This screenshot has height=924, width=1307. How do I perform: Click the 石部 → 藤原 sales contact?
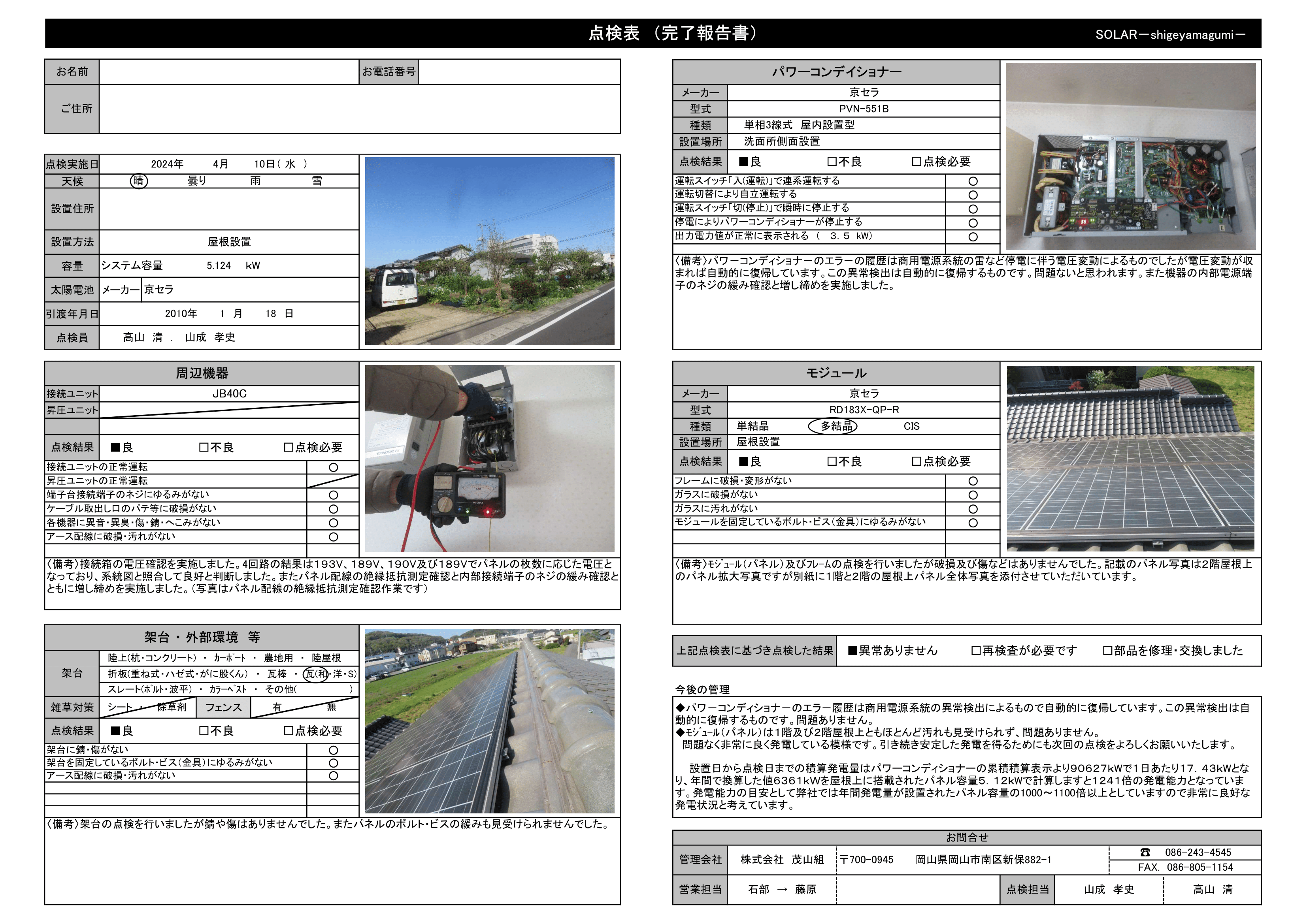pyautogui.click(x=782, y=889)
